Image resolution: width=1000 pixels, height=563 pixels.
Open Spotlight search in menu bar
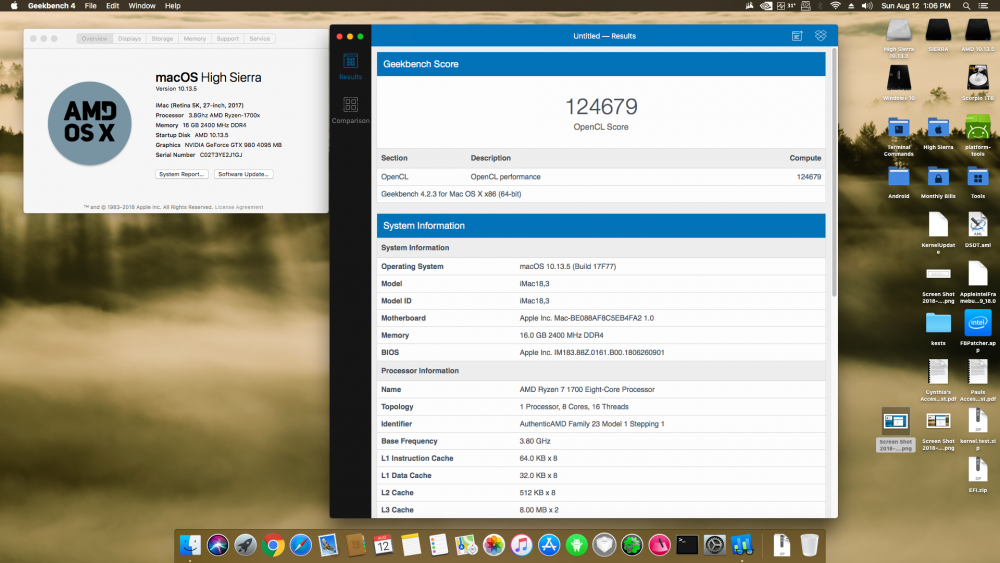pyautogui.click(x=966, y=6)
